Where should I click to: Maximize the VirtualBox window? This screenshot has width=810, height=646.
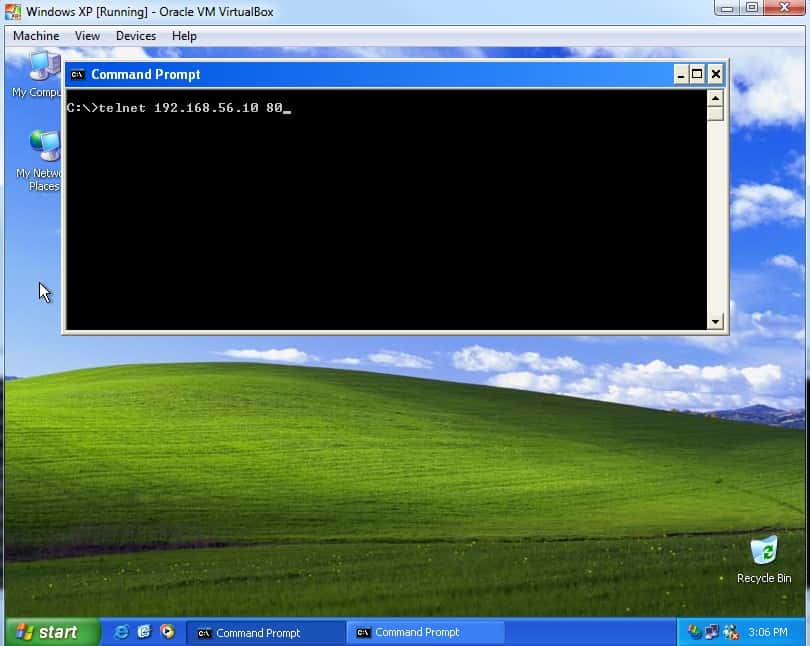(752, 8)
